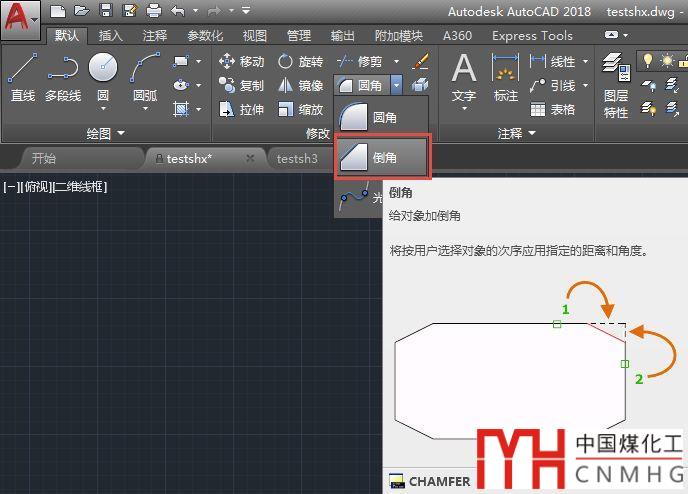Expand the Draw (绘图) panel
Image resolution: width=688 pixels, height=494 pixels.
105,133
